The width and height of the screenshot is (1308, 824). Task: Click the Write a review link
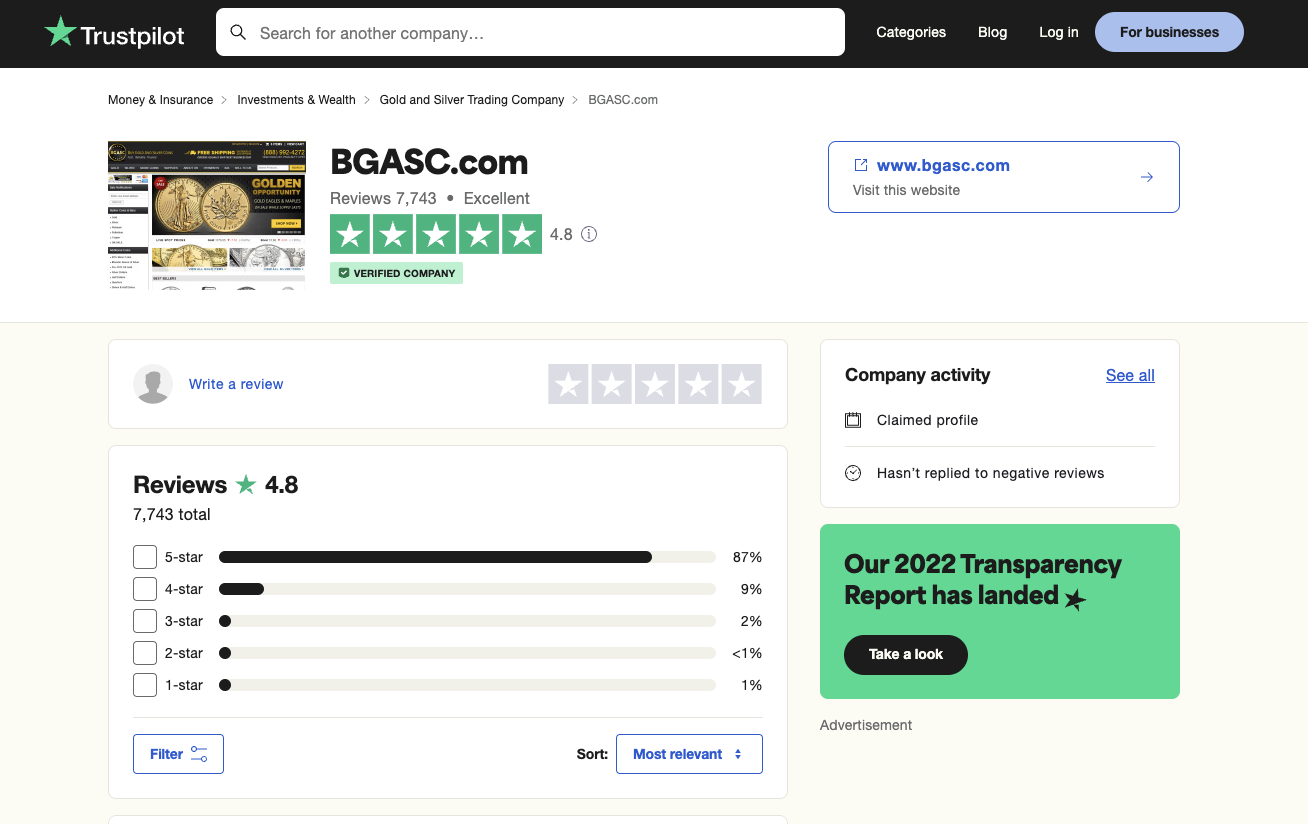236,384
